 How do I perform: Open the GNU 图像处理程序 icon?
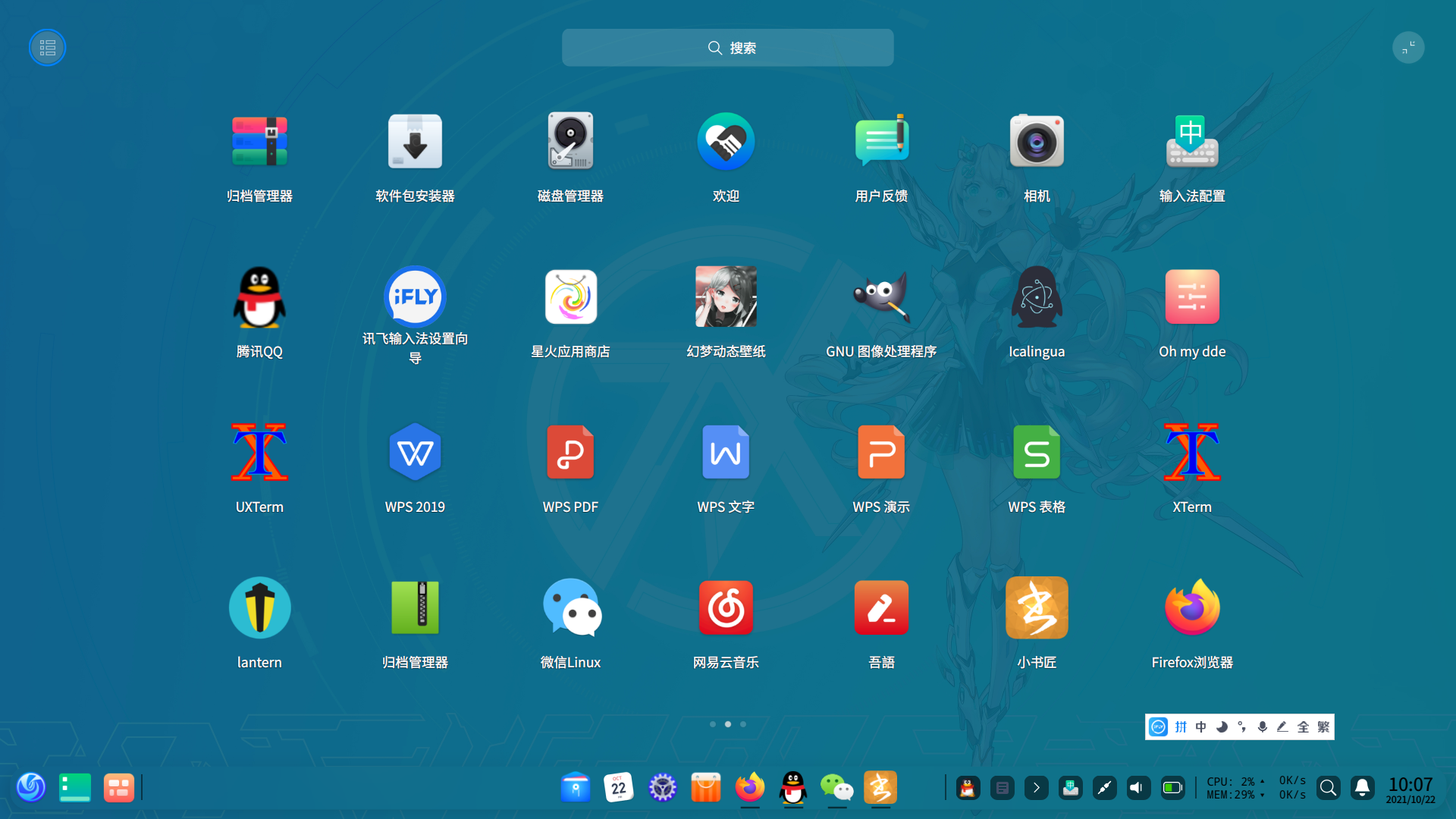tap(880, 297)
